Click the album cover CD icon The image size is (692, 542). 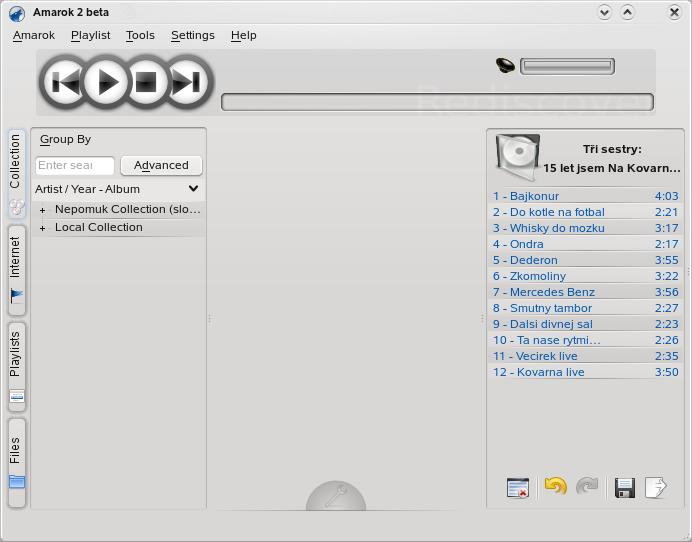coord(518,158)
